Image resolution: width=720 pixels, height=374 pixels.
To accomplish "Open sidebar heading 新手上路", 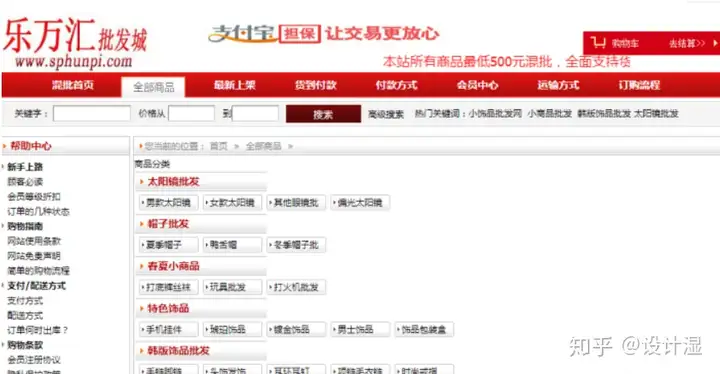I will (25, 167).
